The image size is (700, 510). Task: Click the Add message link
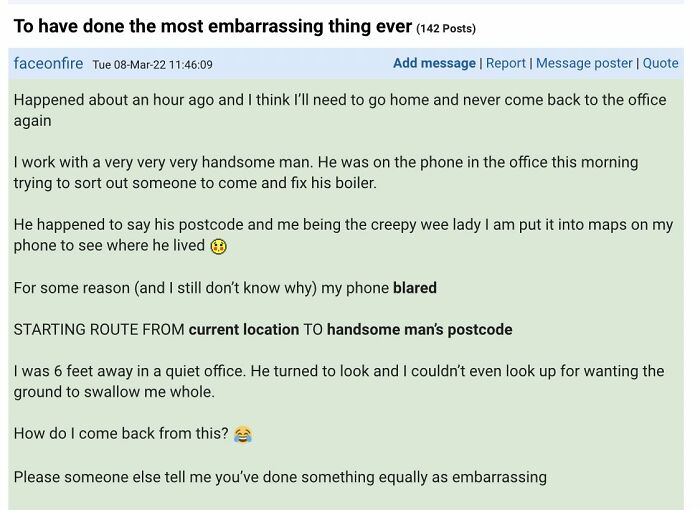434,63
